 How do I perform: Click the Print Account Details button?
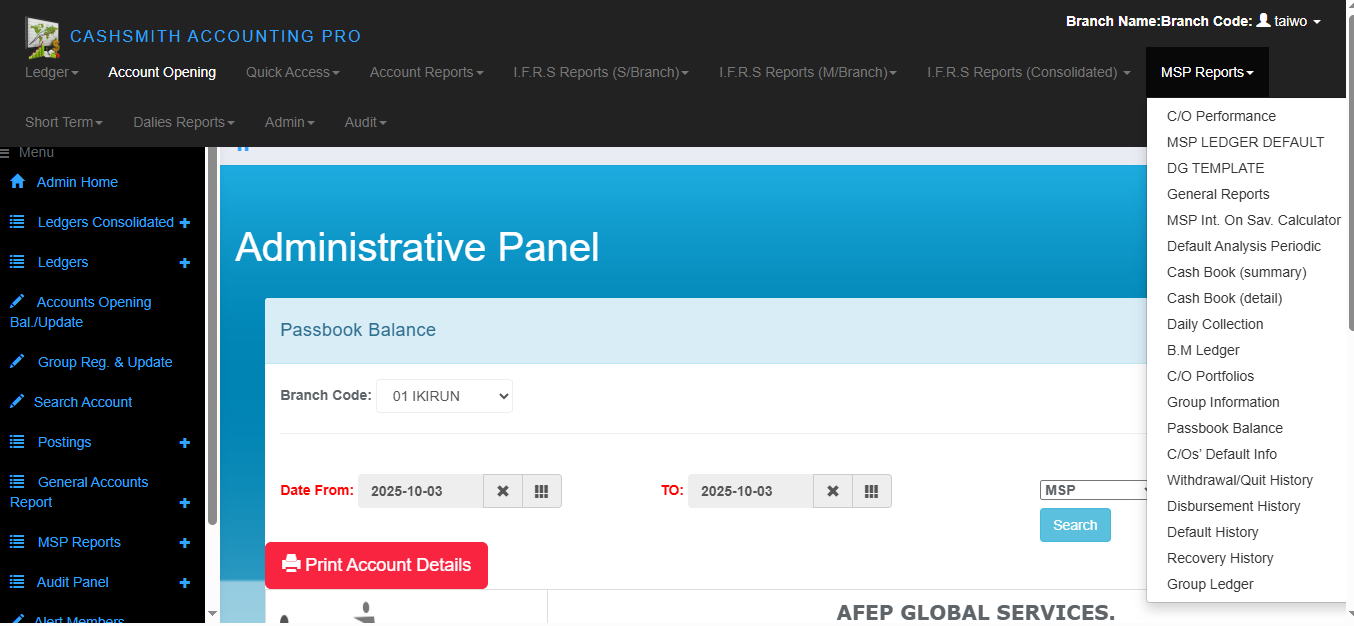coord(376,565)
